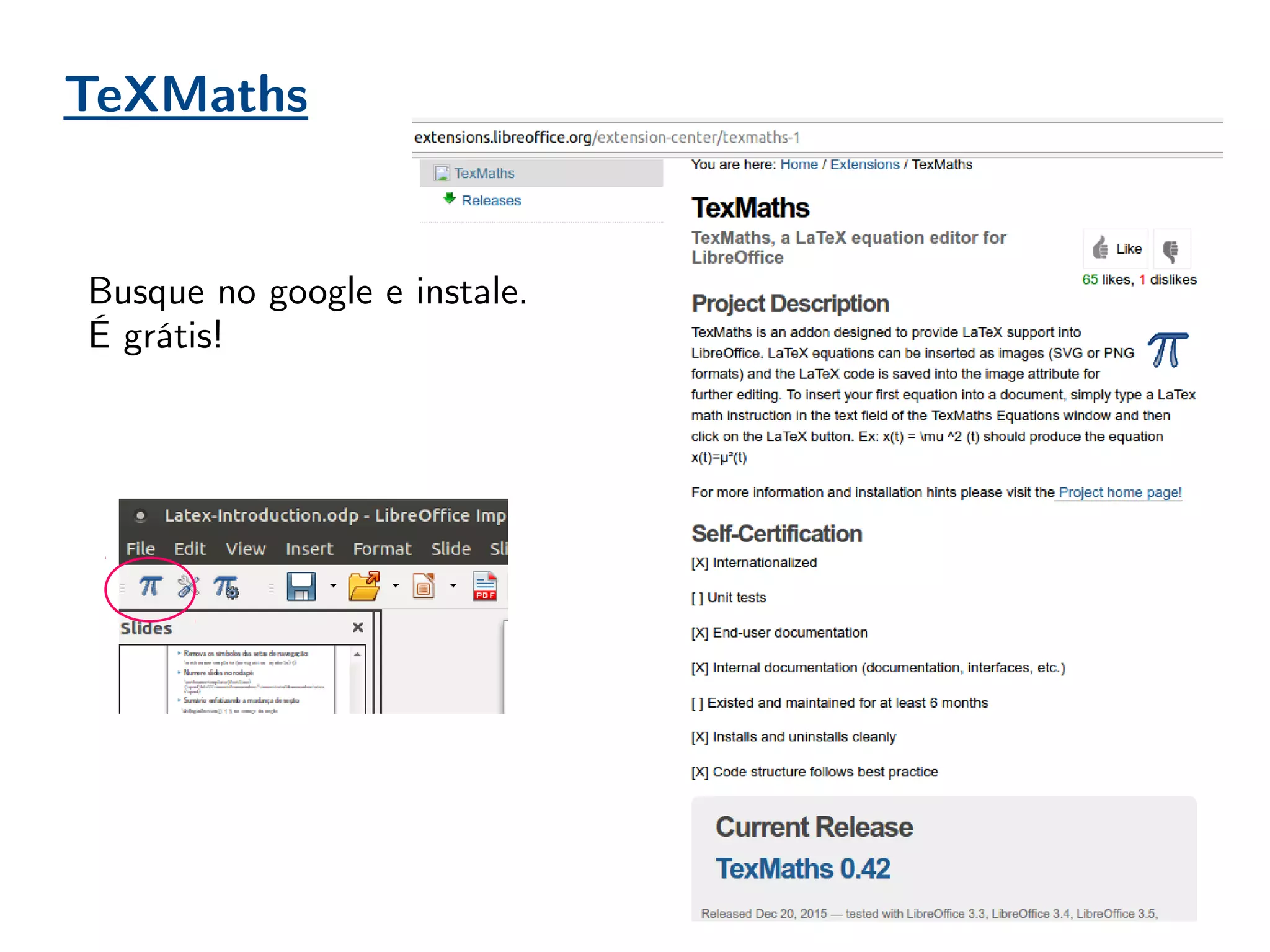The width and height of the screenshot is (1270, 952).
Task: Expand the Open folder dropdown arrow
Action: point(396,585)
